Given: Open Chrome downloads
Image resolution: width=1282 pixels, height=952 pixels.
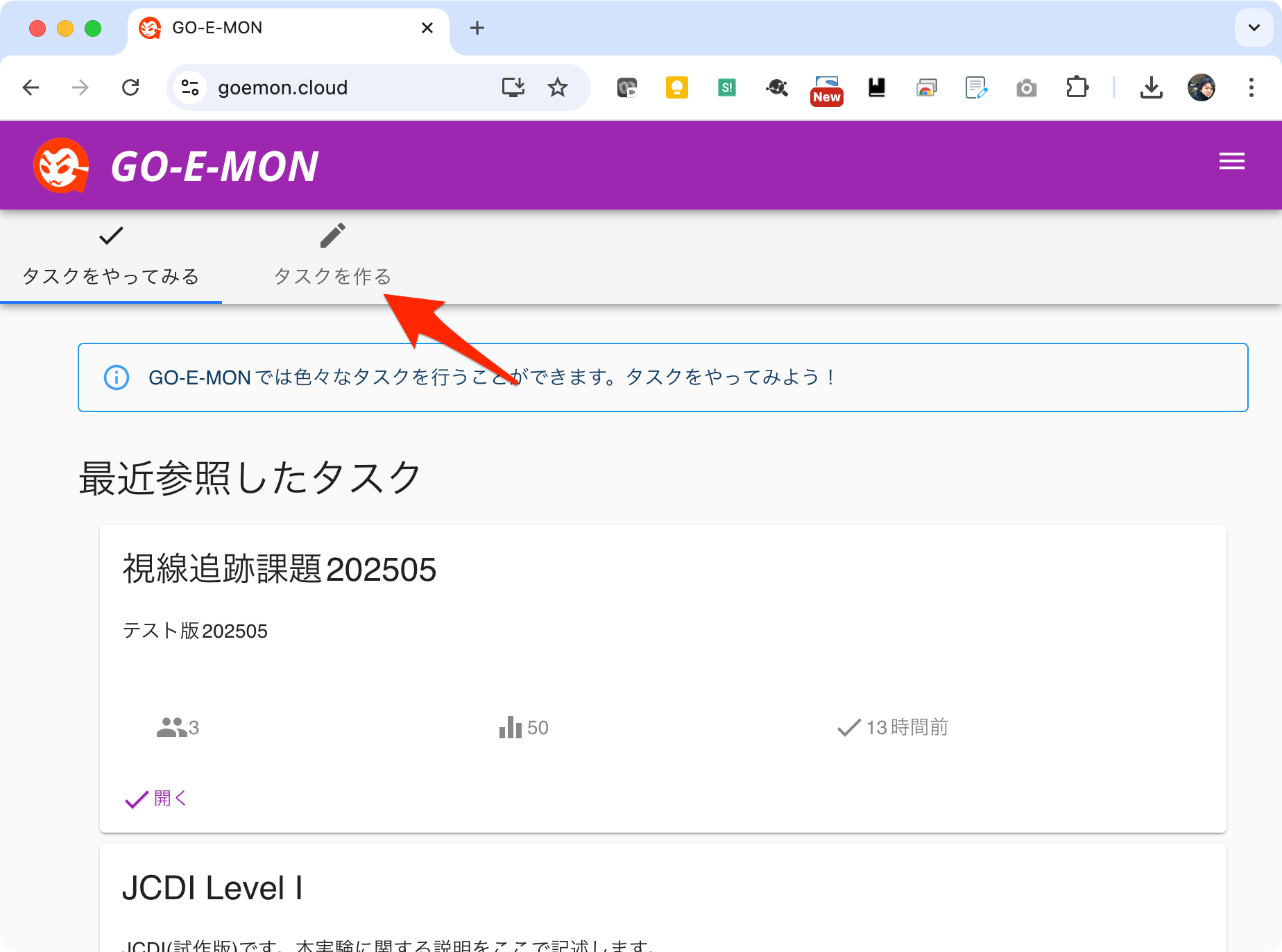Looking at the screenshot, I should [1151, 87].
